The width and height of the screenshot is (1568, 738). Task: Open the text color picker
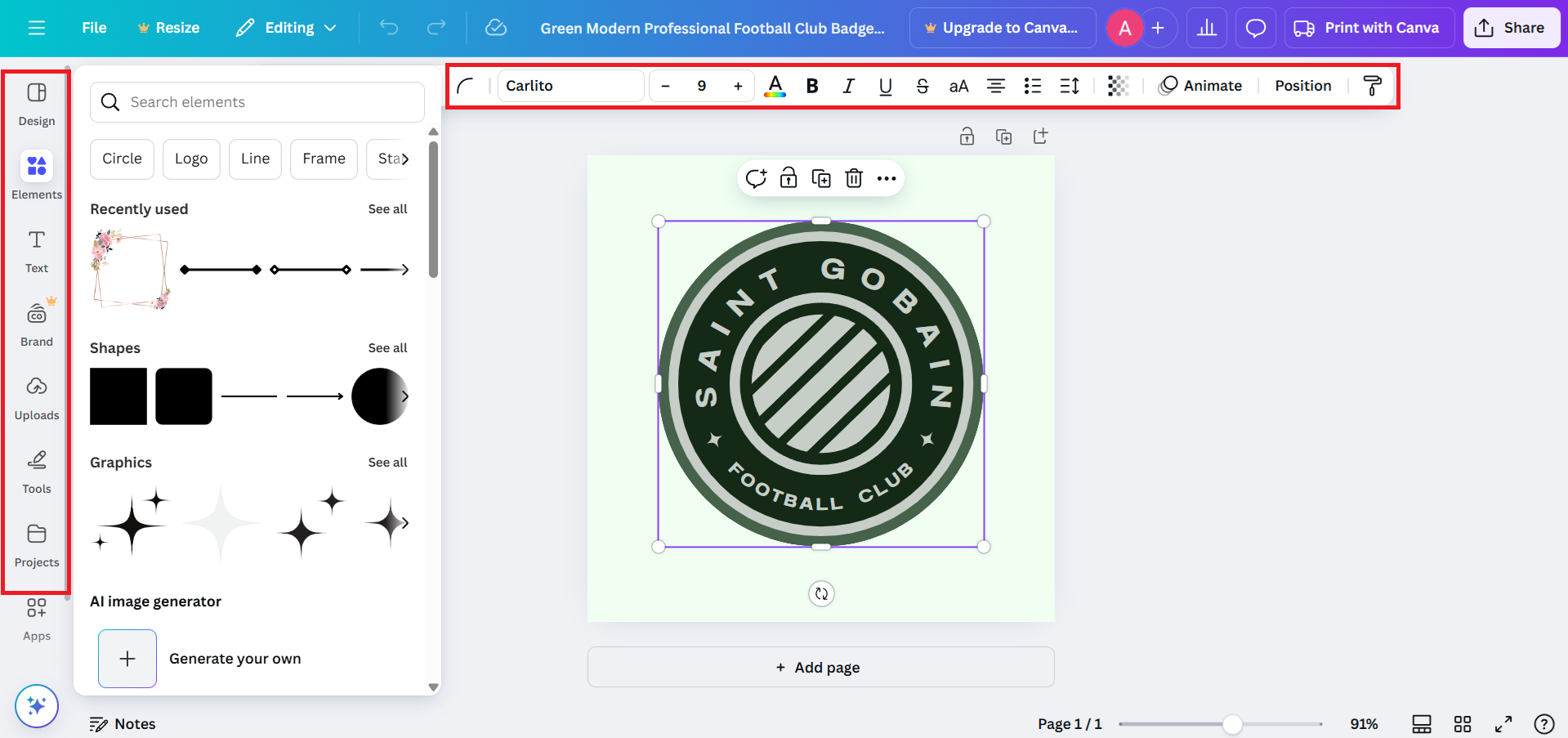click(775, 86)
